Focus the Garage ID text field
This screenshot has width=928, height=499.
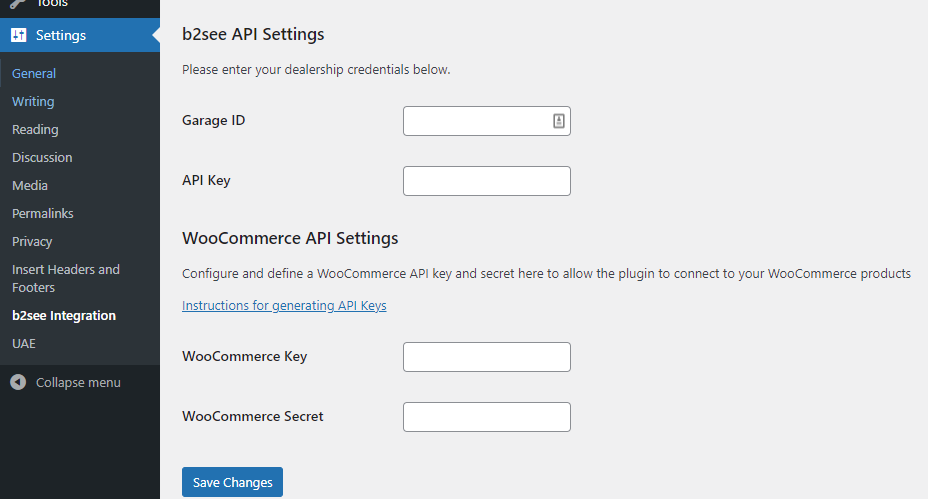click(x=476, y=121)
